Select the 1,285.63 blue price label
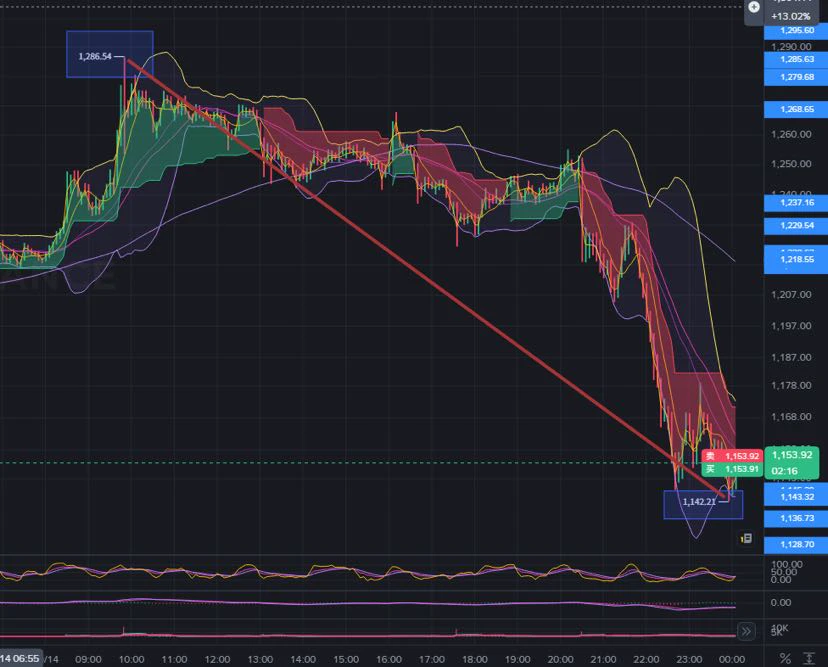Viewport: 828px width, 667px height. [x=796, y=59]
